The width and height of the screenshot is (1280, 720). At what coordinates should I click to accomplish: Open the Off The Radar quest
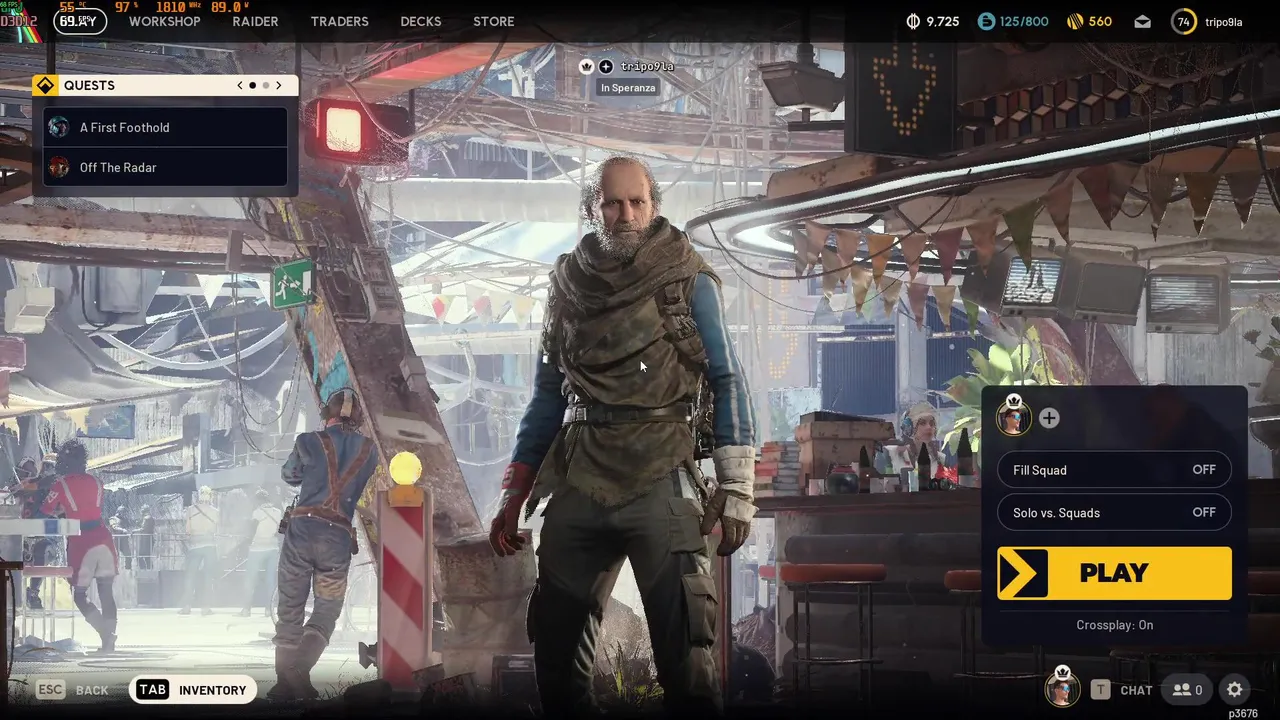(165, 167)
